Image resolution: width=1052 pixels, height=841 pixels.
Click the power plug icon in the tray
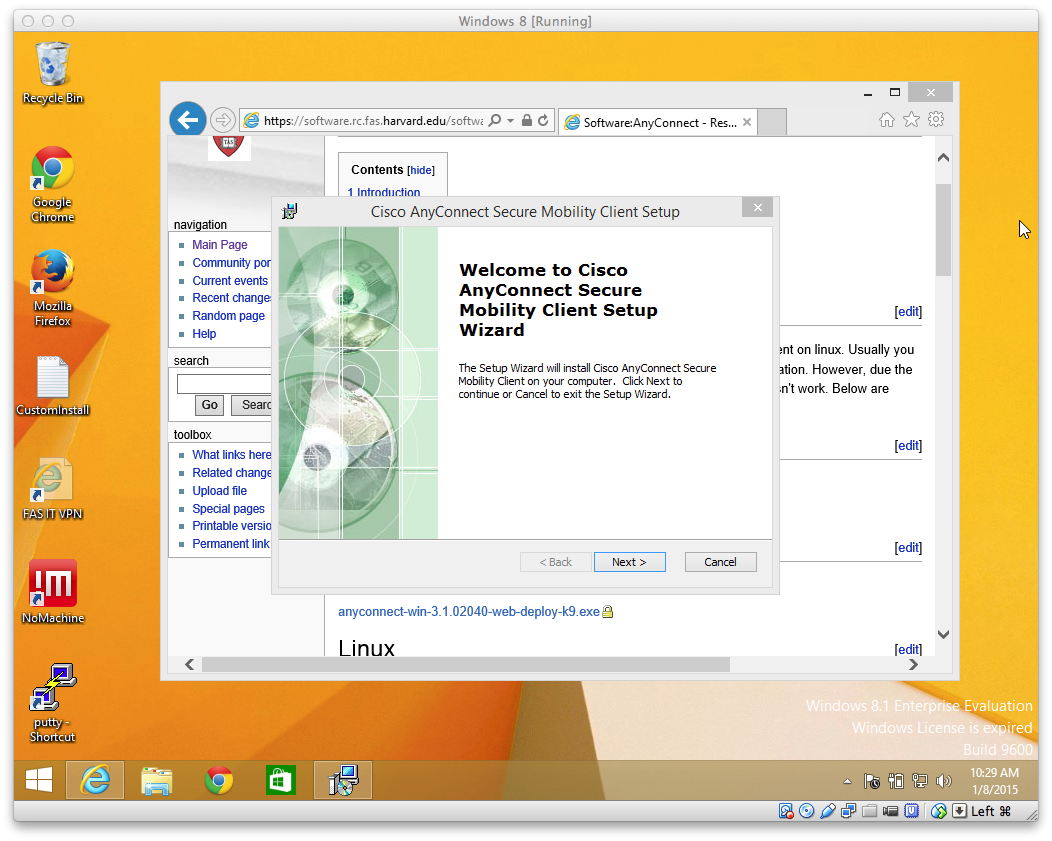click(x=896, y=781)
